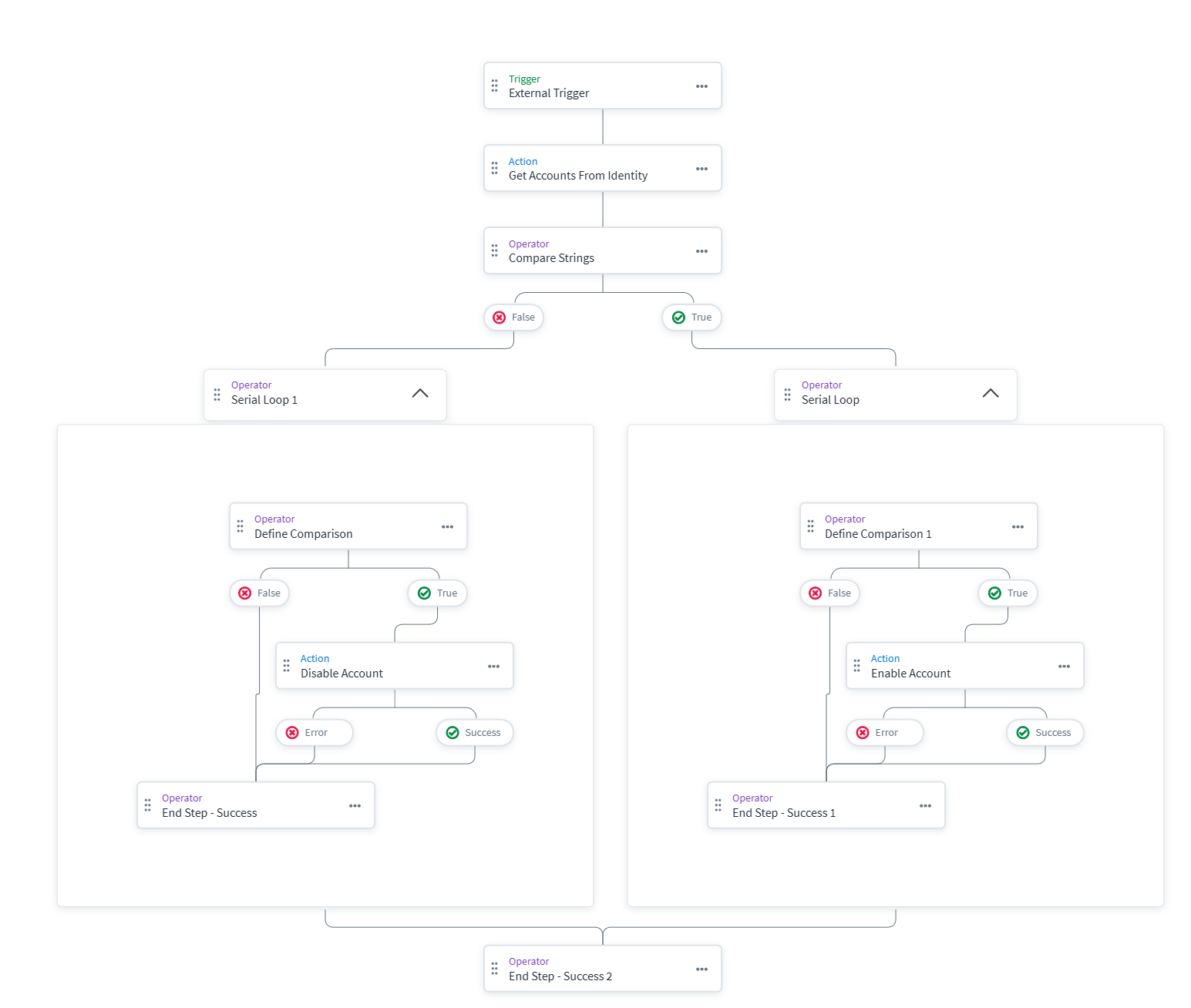The width and height of the screenshot is (1191, 1008).
Task: Select the True branch under Compare Strings
Action: coord(692,318)
